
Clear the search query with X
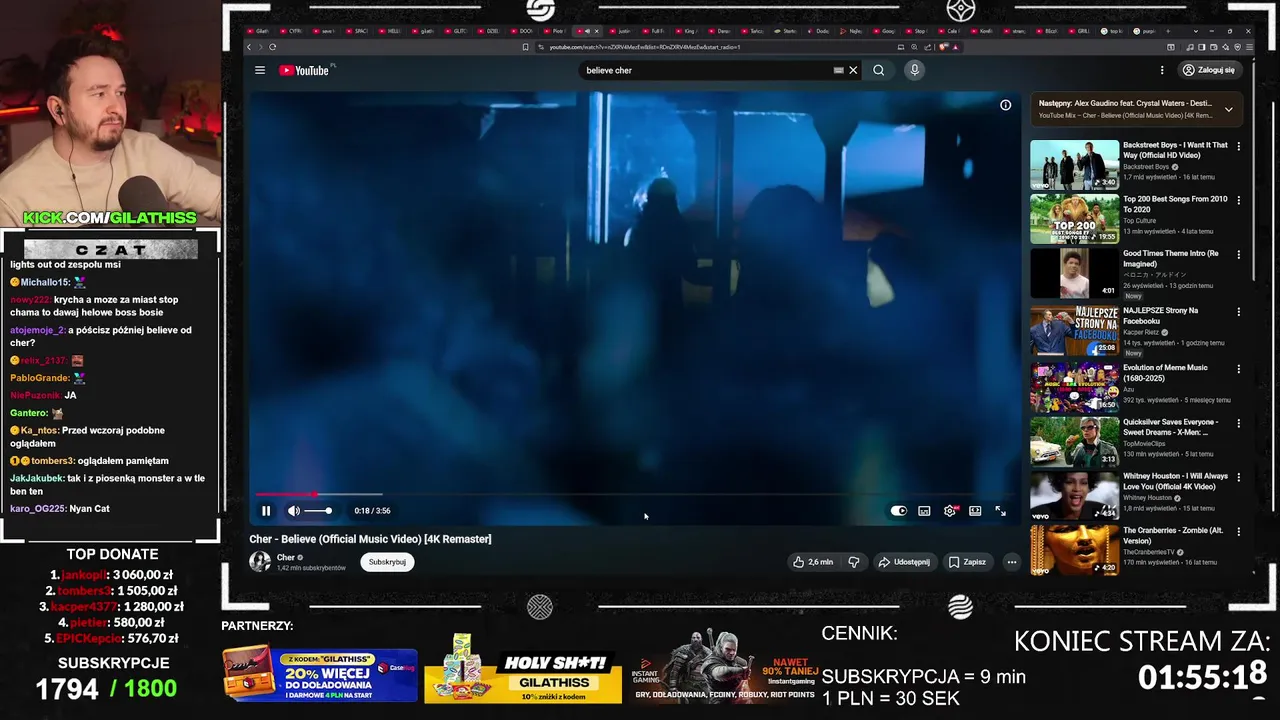point(853,70)
